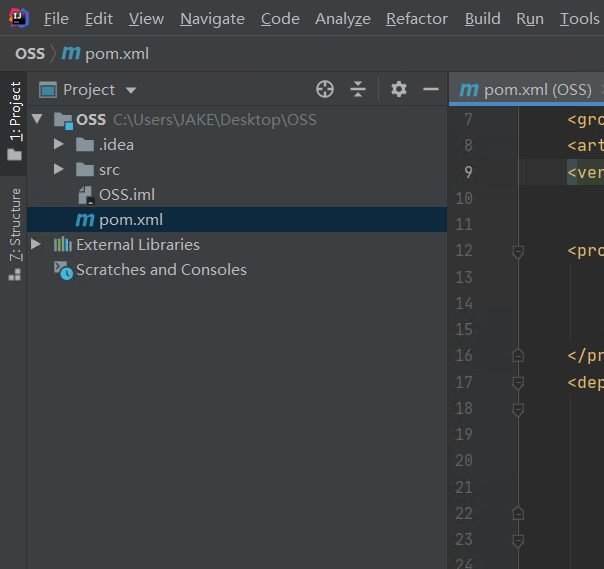Image resolution: width=604 pixels, height=569 pixels.
Task: Expand External Libraries node
Action: tap(37, 245)
